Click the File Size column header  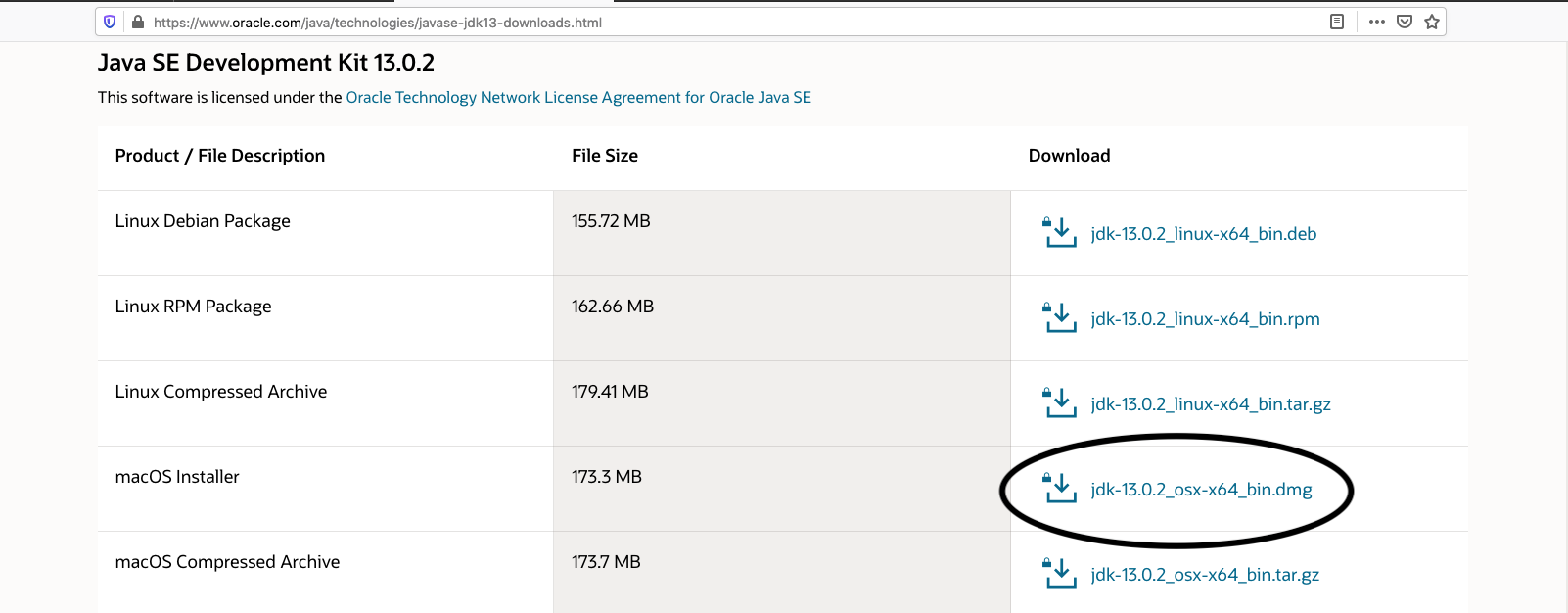(605, 156)
